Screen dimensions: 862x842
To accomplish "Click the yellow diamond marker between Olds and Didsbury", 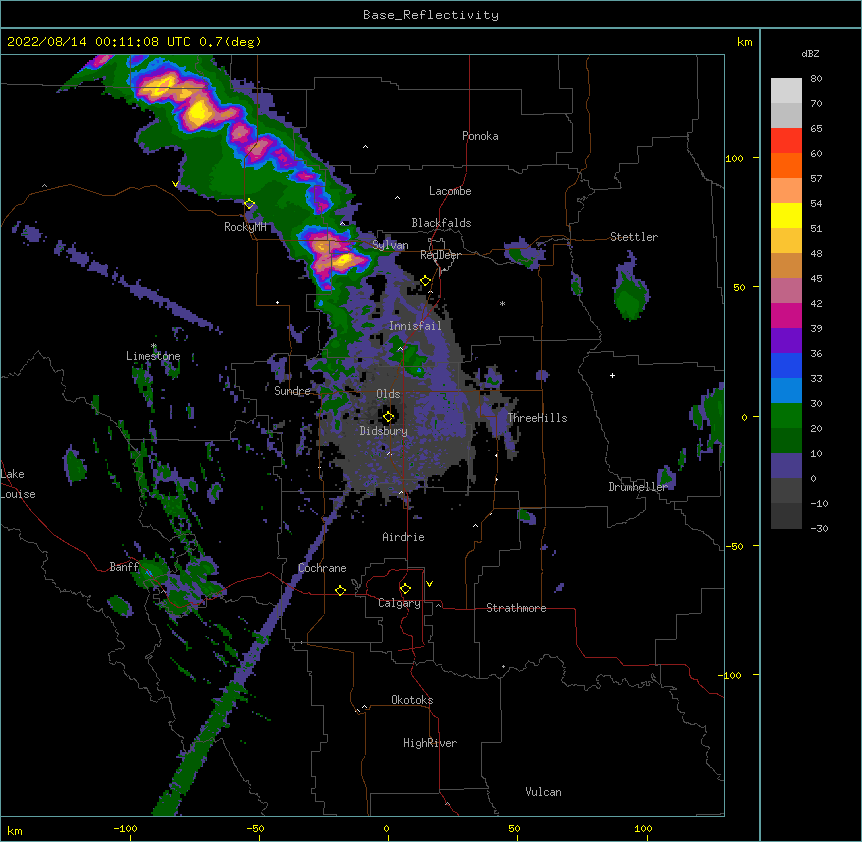I will pyautogui.click(x=388, y=417).
